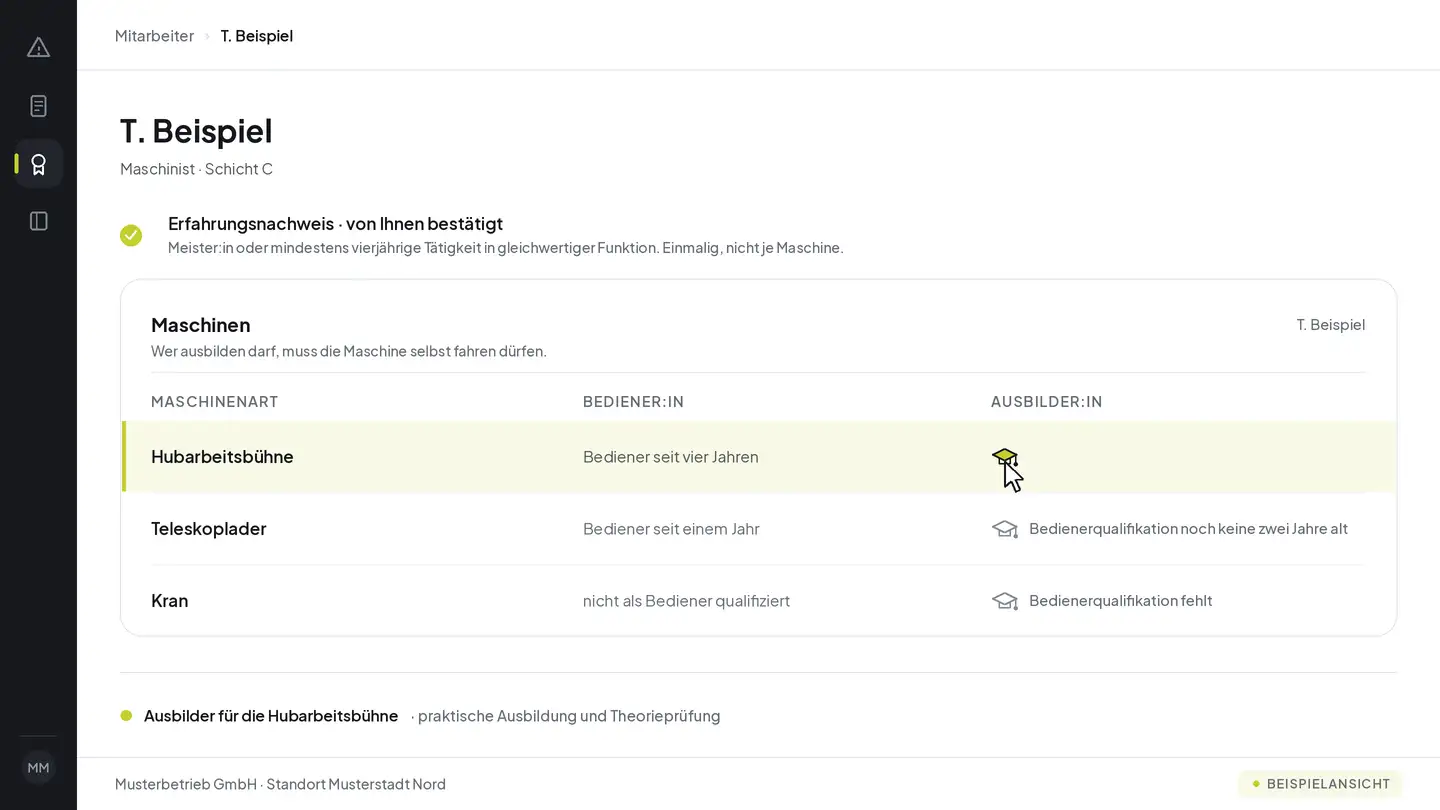
Task: Select the qualifications ribbon badge icon in sidebar
Action: [38, 164]
